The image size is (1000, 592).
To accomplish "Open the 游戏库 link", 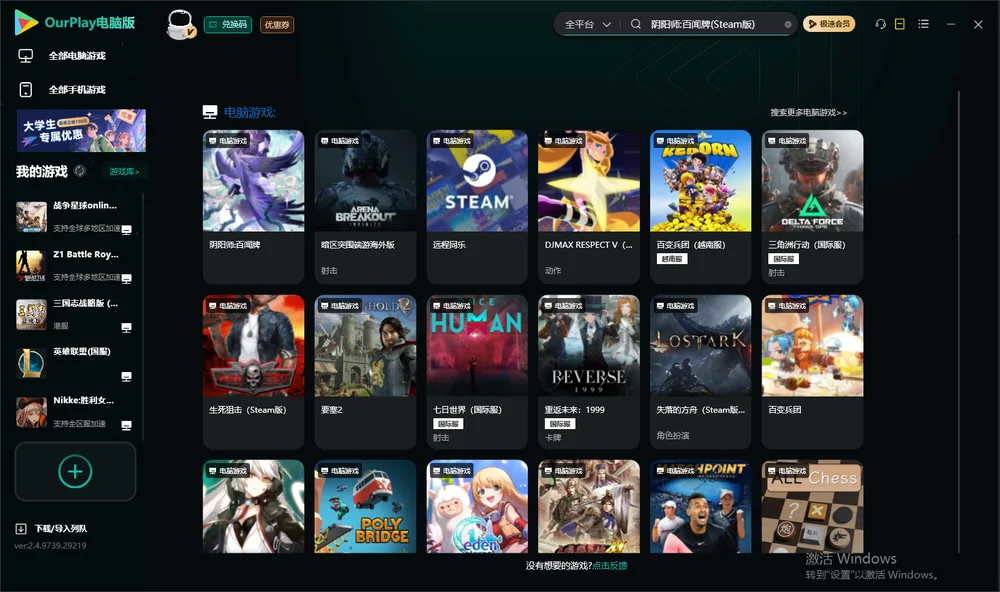I will (x=124, y=172).
